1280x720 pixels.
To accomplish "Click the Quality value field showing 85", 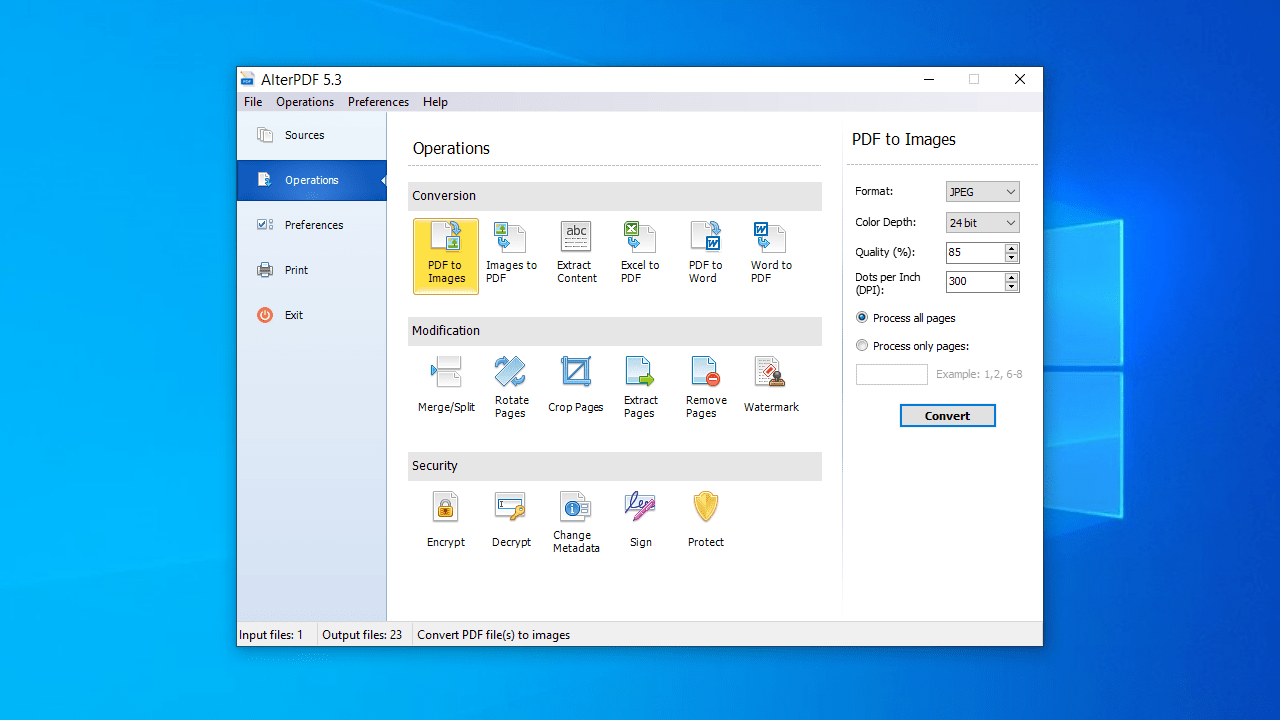I will 975,252.
